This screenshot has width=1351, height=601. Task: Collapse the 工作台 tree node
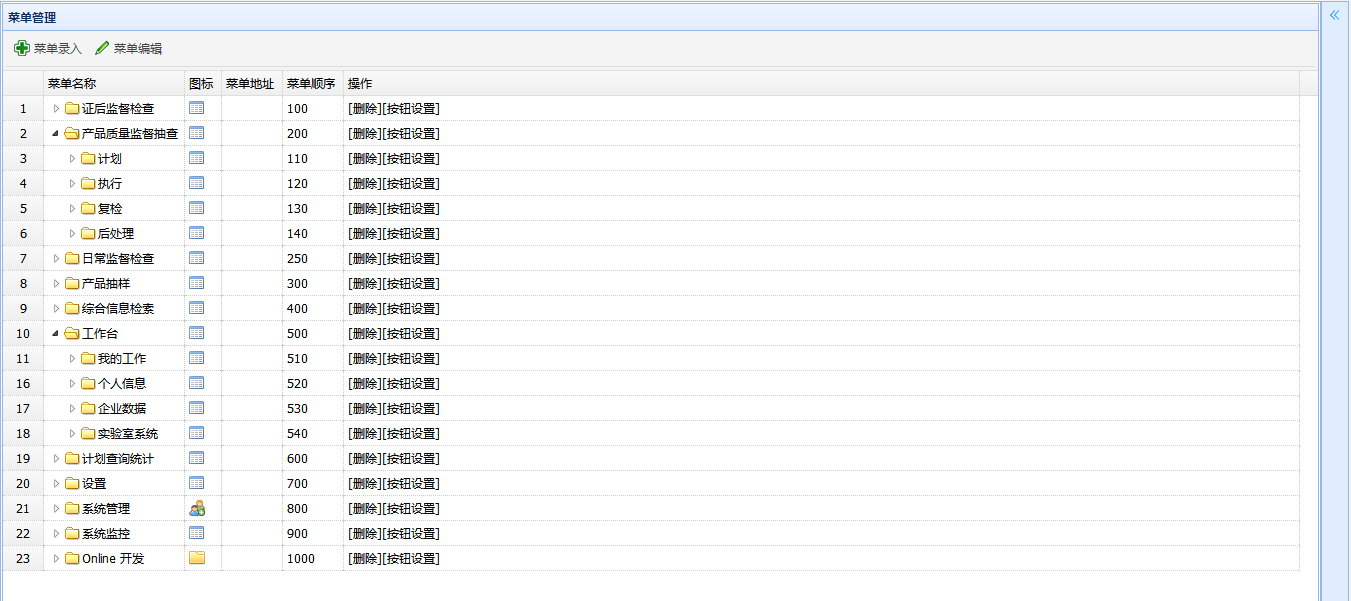coord(56,333)
